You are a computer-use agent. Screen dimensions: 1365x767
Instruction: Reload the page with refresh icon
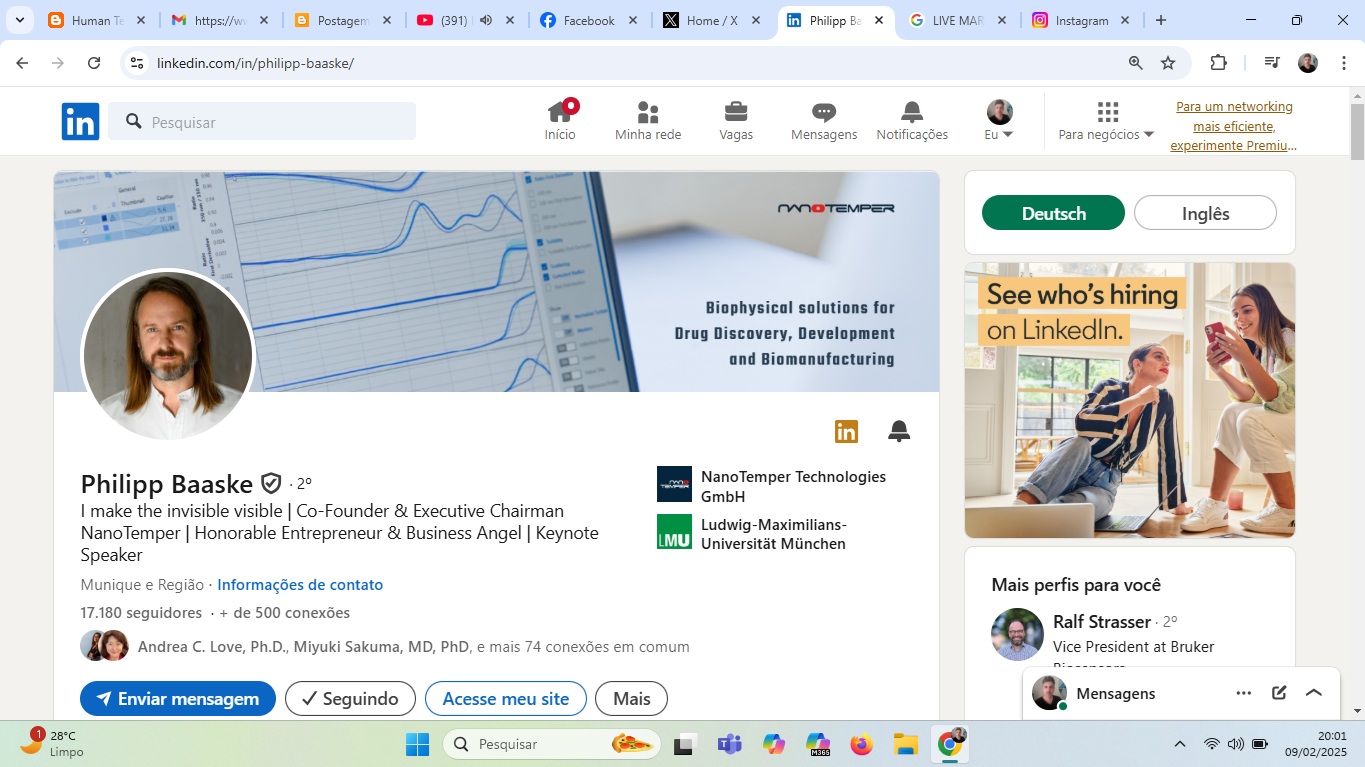click(94, 63)
